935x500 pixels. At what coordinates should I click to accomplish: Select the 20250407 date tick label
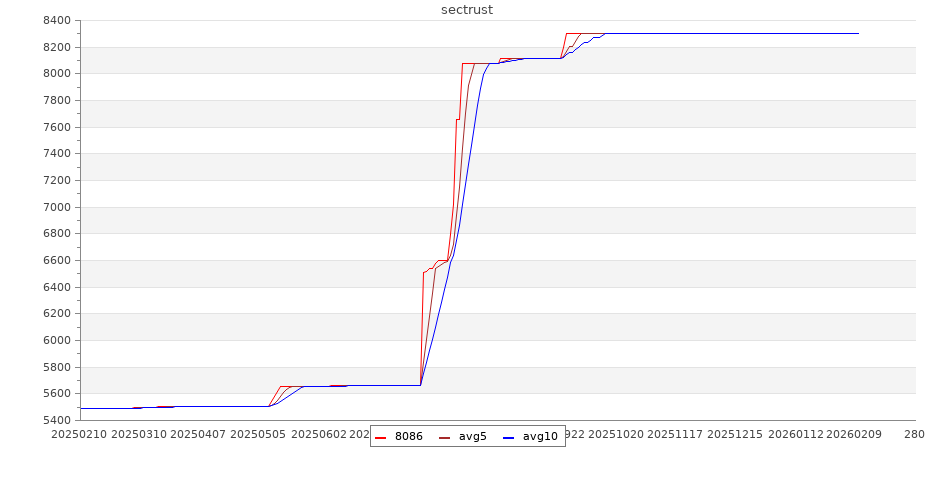[x=199, y=434]
